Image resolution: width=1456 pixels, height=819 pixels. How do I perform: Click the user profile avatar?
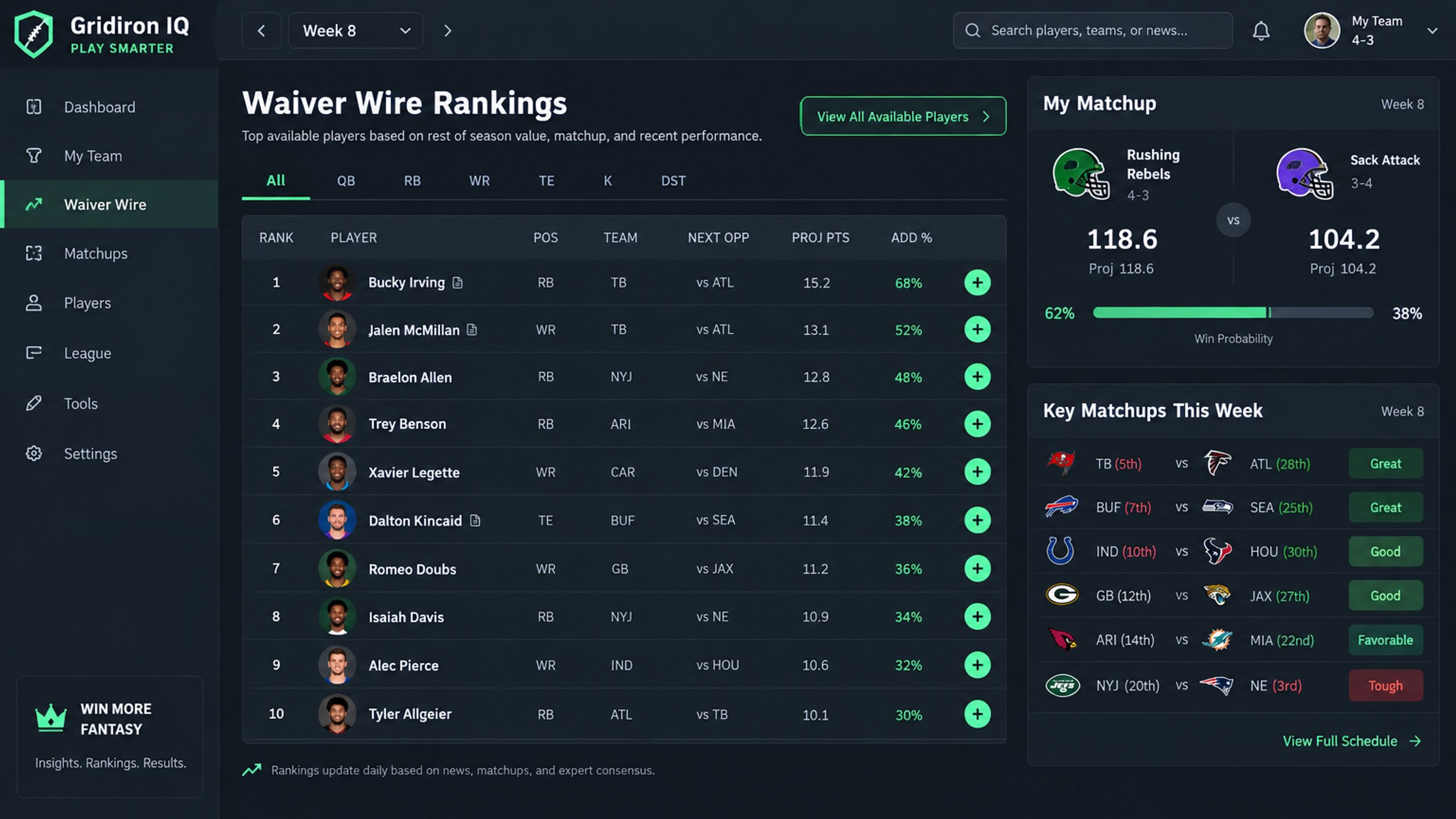[x=1322, y=31]
